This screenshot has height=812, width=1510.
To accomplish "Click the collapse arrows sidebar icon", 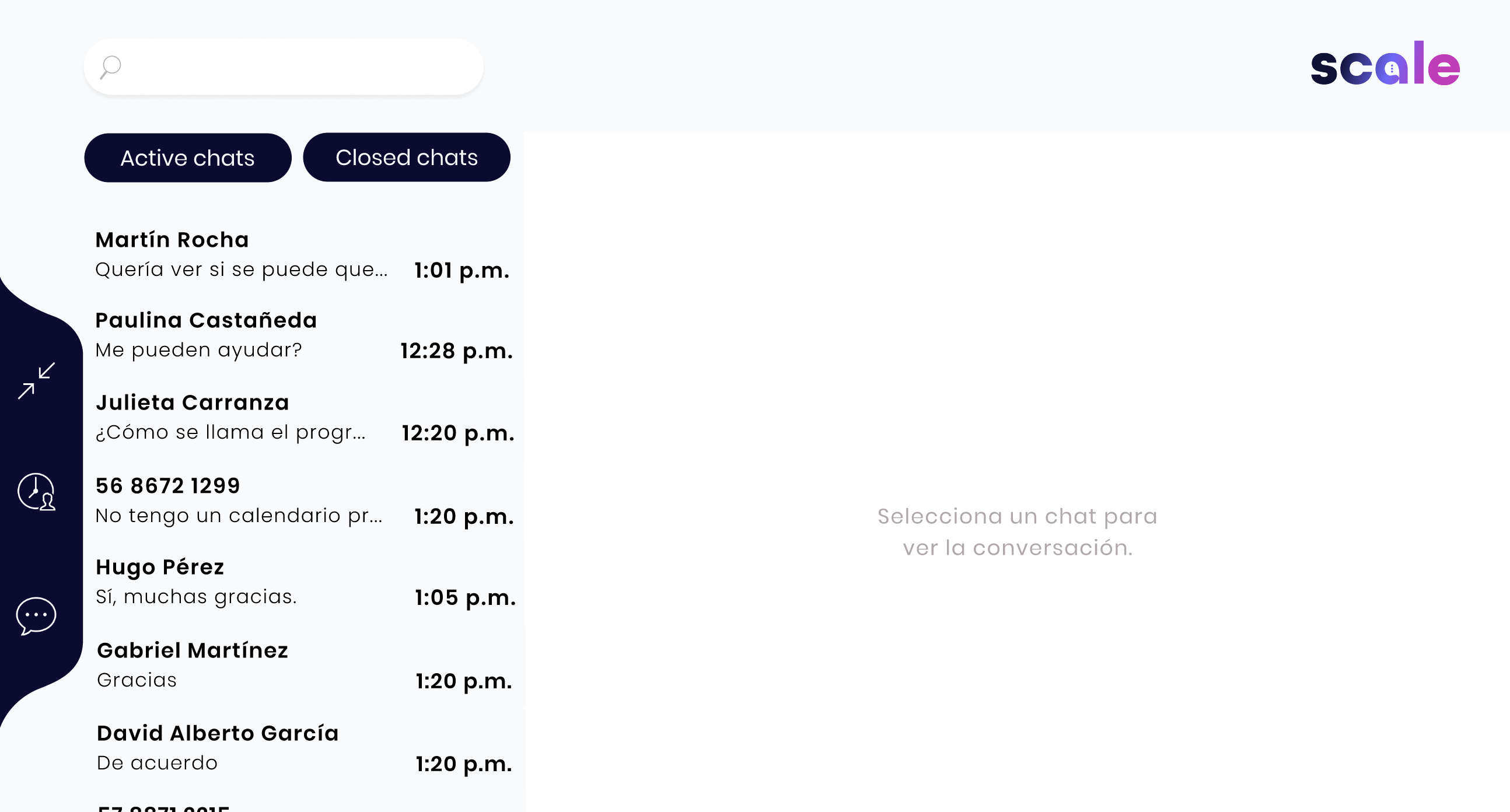I will tap(36, 381).
